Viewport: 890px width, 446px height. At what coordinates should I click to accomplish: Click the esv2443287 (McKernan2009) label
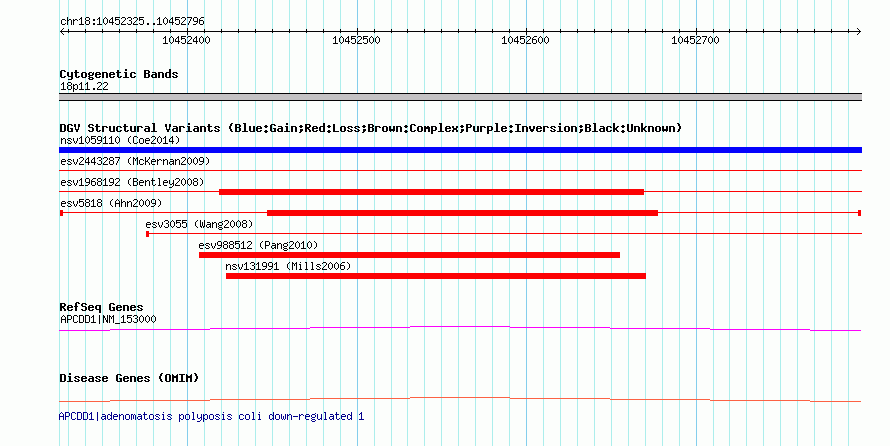(135, 161)
